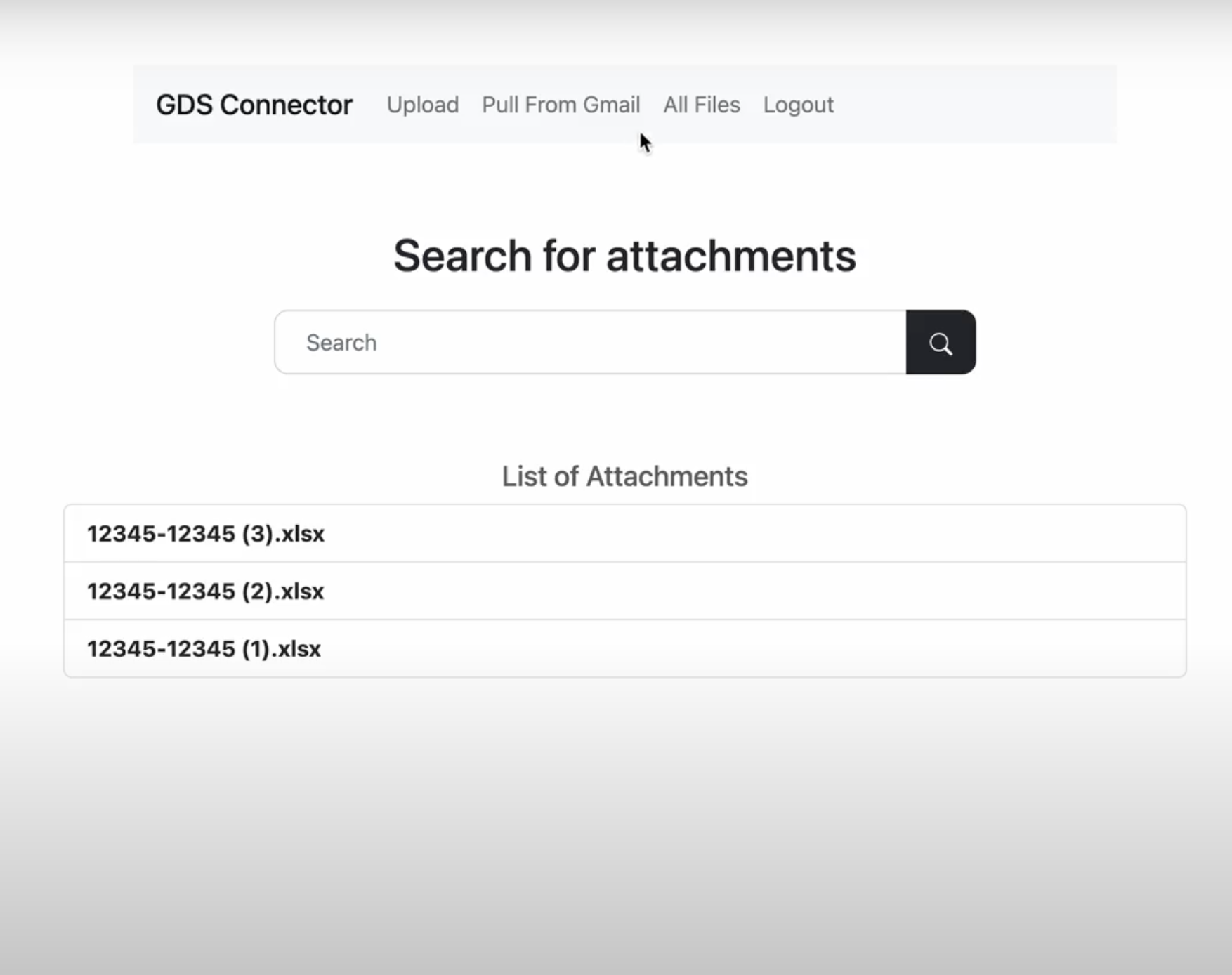Go to the Upload page
This screenshot has height=975, width=1232.
click(423, 105)
